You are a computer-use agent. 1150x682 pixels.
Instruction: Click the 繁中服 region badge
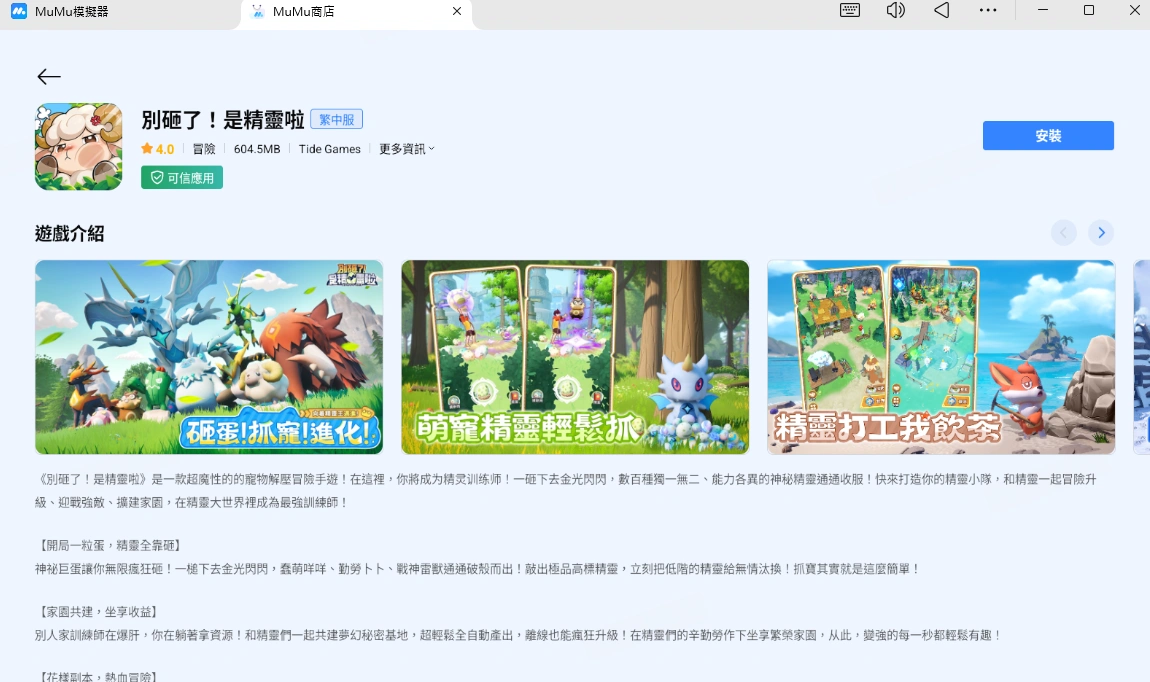tap(337, 120)
